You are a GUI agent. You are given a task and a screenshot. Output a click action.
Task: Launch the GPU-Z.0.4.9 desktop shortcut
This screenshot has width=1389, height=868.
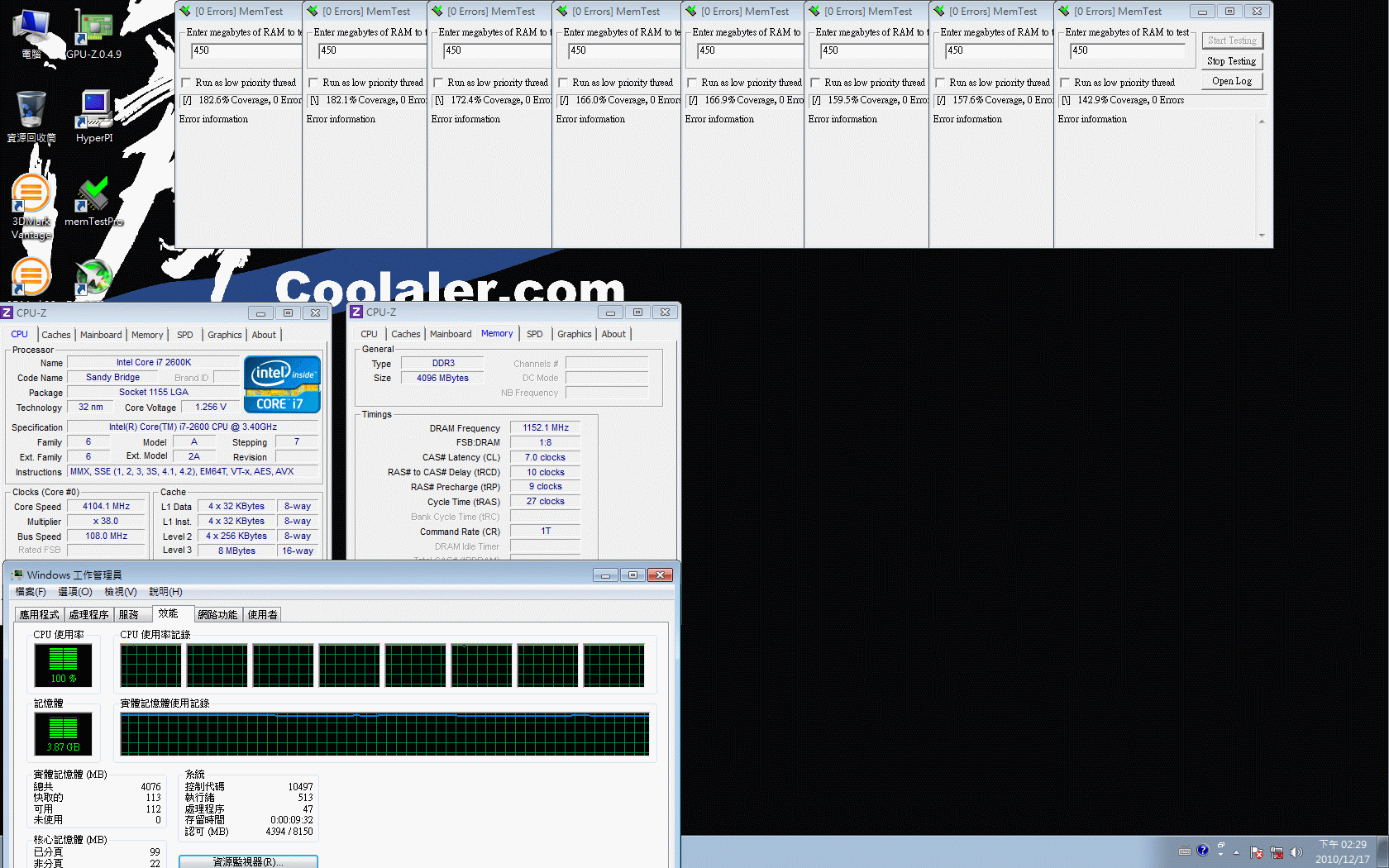[x=93, y=33]
